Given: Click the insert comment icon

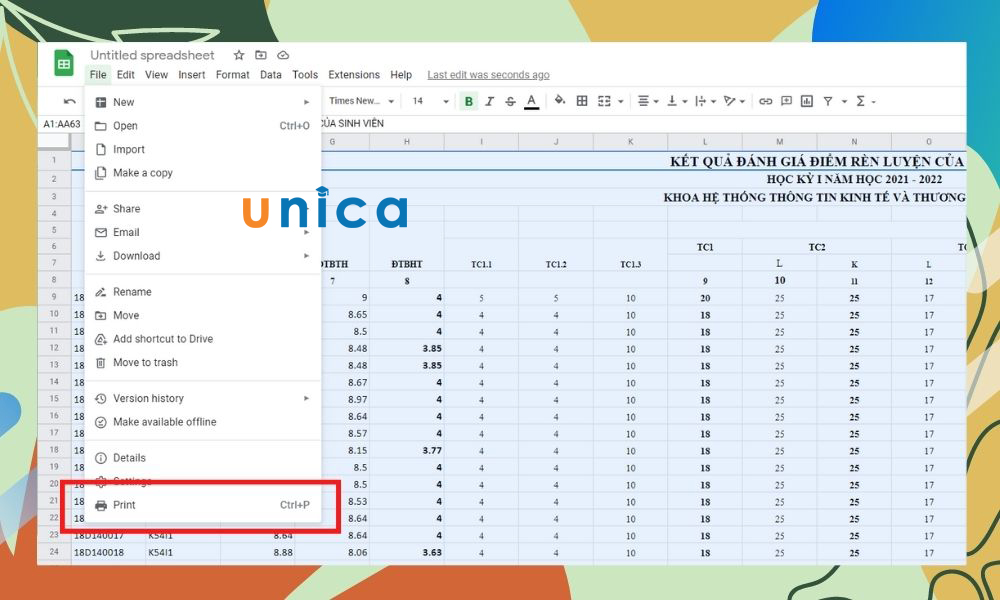Looking at the screenshot, I should tap(786, 101).
